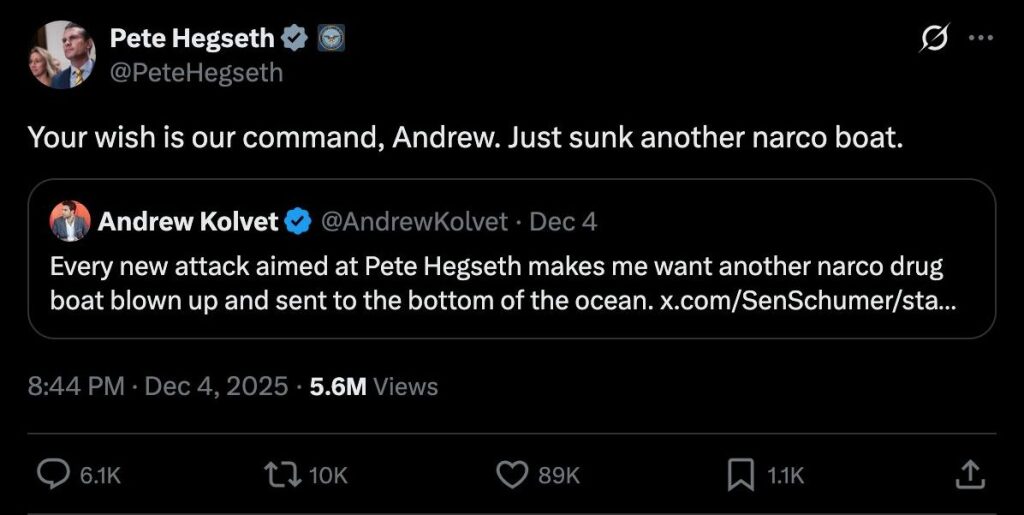Open the quoted tweet's Dec 4 date
Viewport: 1024px width, 515px height.
click(x=563, y=222)
